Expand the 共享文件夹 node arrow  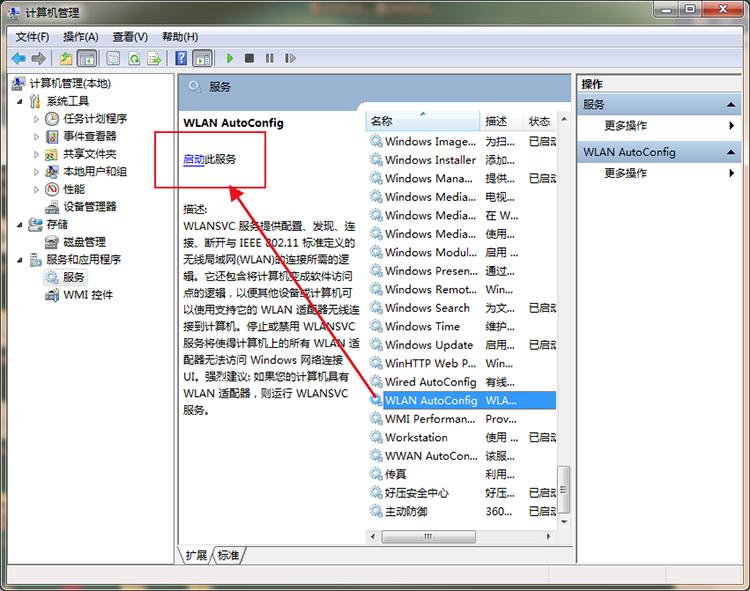[x=36, y=154]
